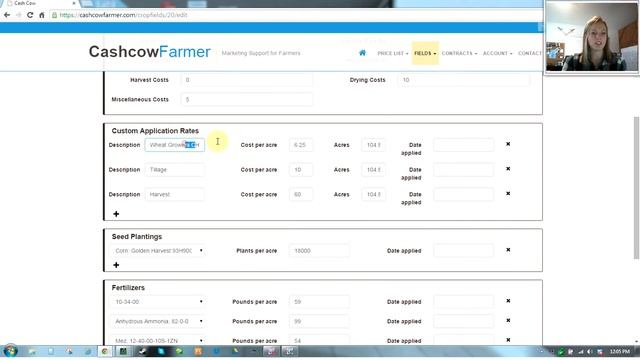The image size is (640, 360).
Task: Edit plants per acre value 18000
Action: pos(319,251)
